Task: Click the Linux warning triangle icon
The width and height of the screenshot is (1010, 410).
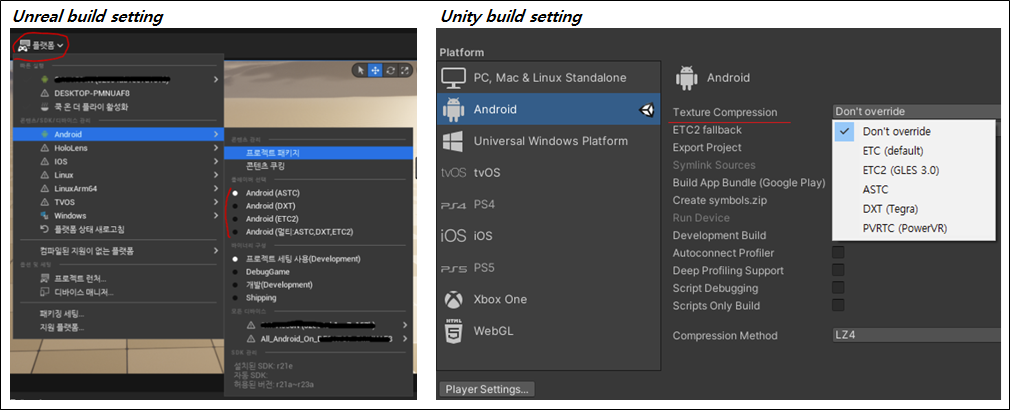Action: pos(44,175)
